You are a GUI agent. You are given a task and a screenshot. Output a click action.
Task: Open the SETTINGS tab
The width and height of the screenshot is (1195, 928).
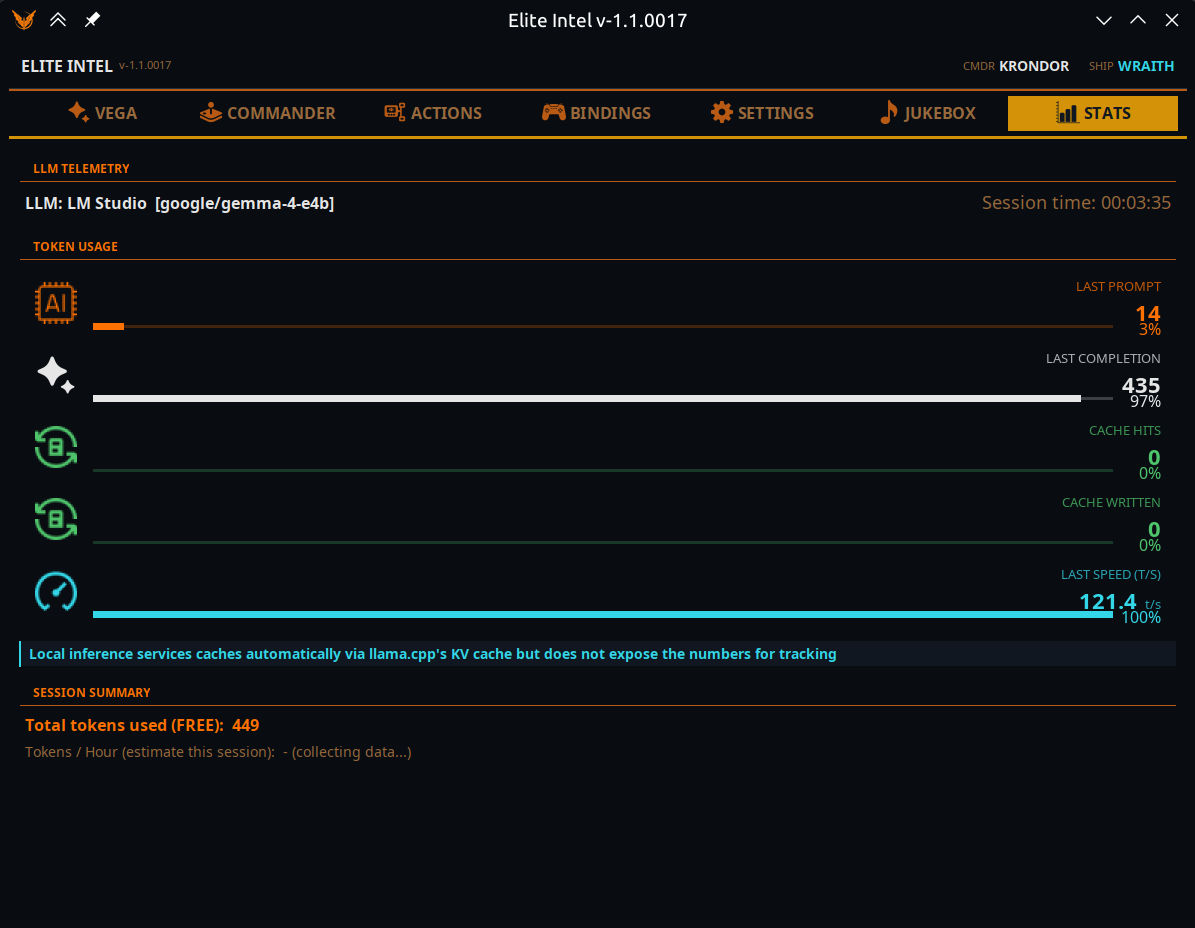[762, 113]
